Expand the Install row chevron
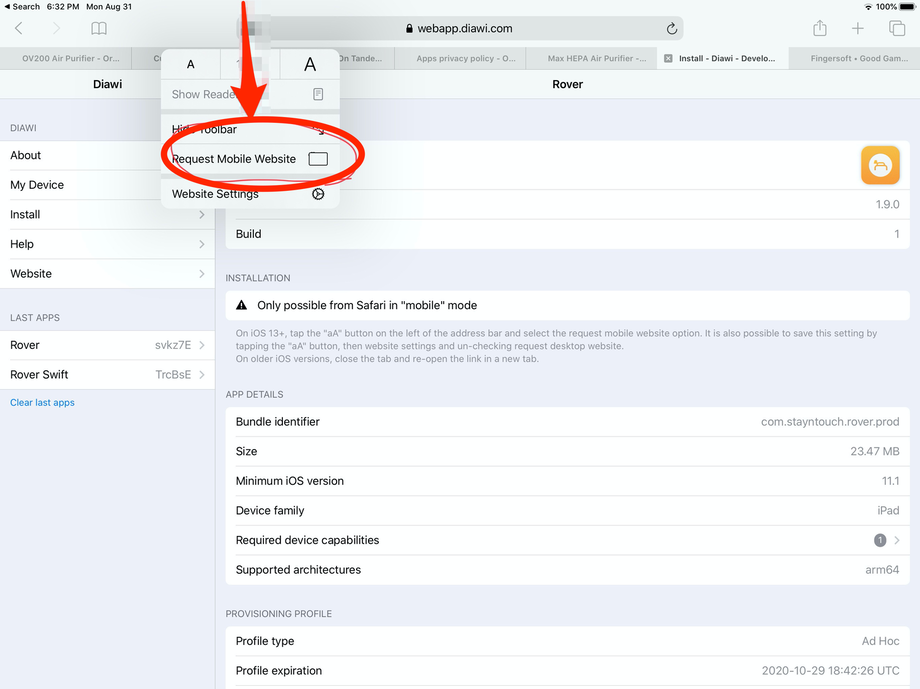This screenshot has height=689, width=920. [x=202, y=215]
